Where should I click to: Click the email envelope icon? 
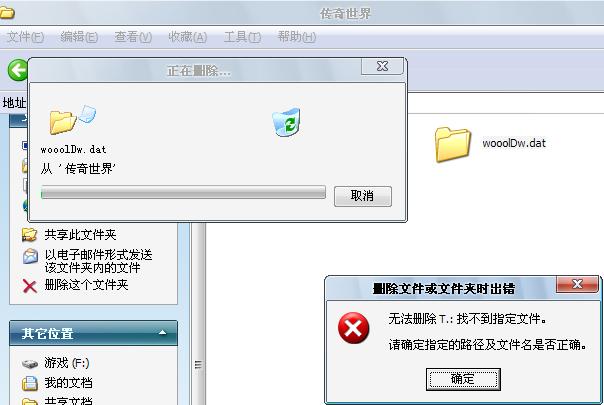(30, 256)
